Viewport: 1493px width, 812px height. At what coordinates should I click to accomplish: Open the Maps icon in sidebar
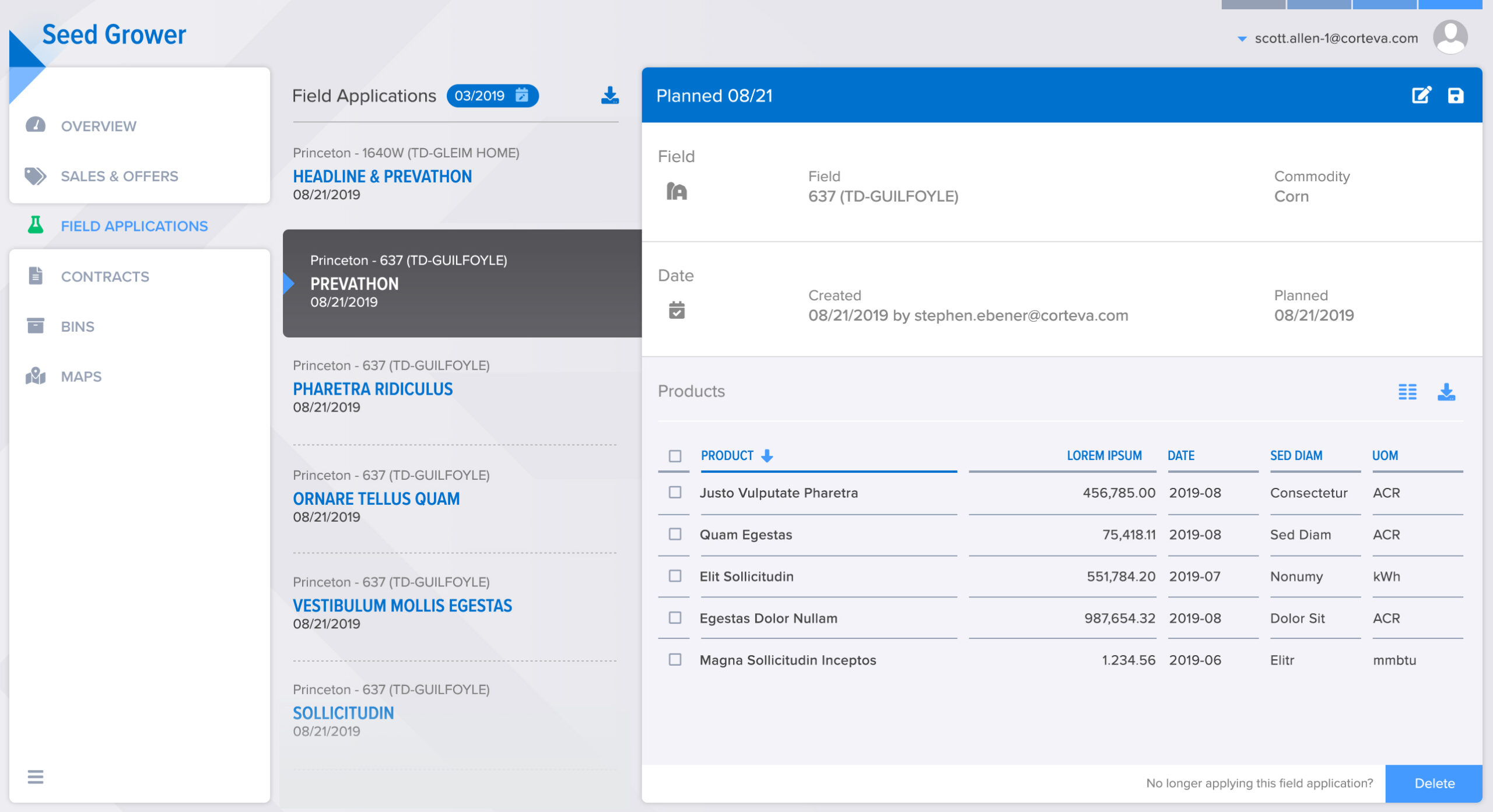(x=36, y=375)
